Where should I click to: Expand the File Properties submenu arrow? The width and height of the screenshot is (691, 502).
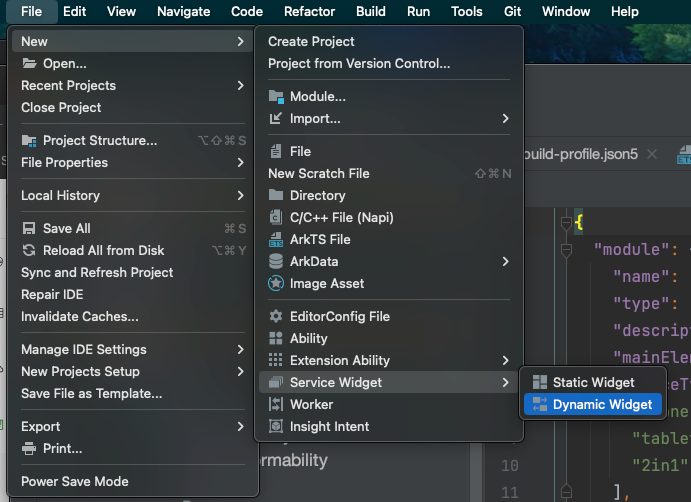(x=240, y=163)
